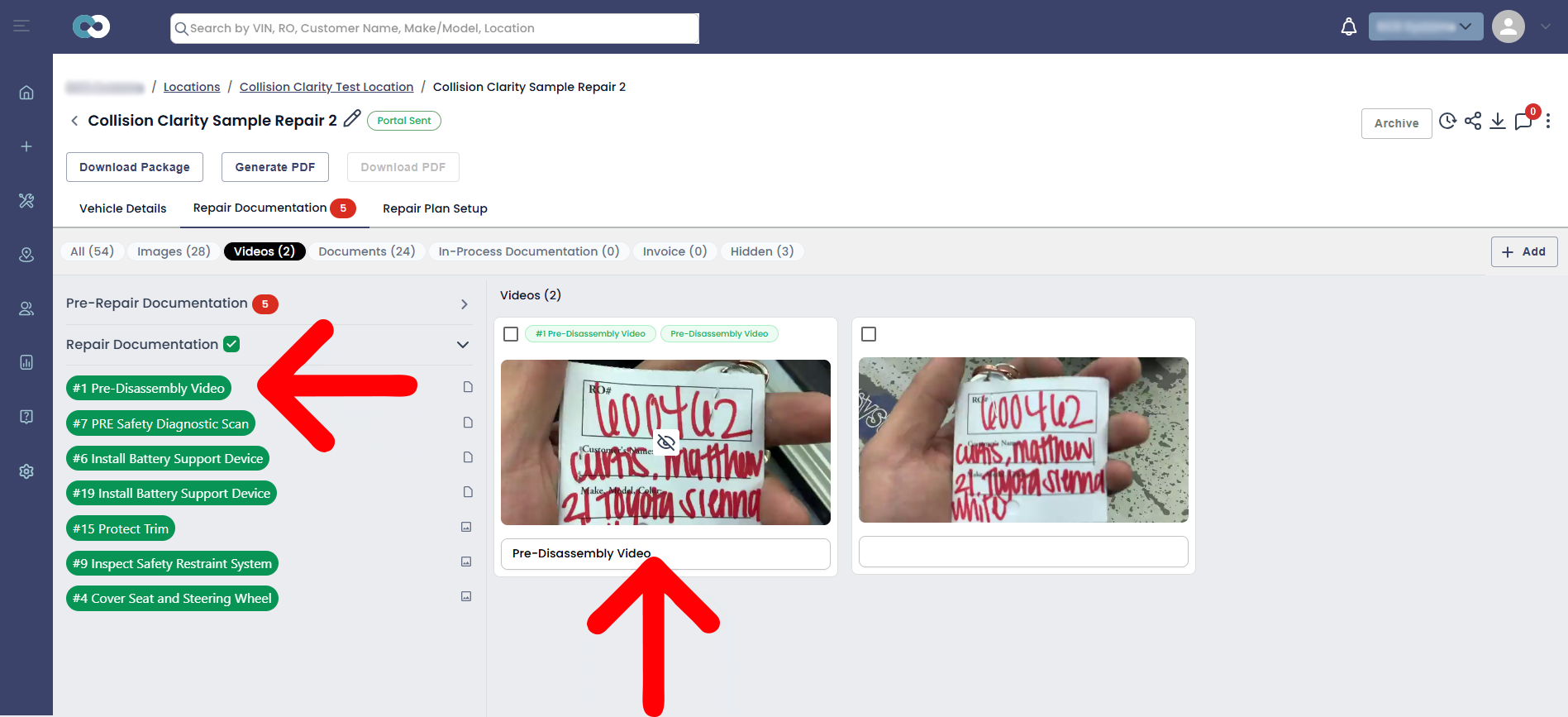Open the history clock icon
This screenshot has width=1568, height=717.
(x=1447, y=122)
